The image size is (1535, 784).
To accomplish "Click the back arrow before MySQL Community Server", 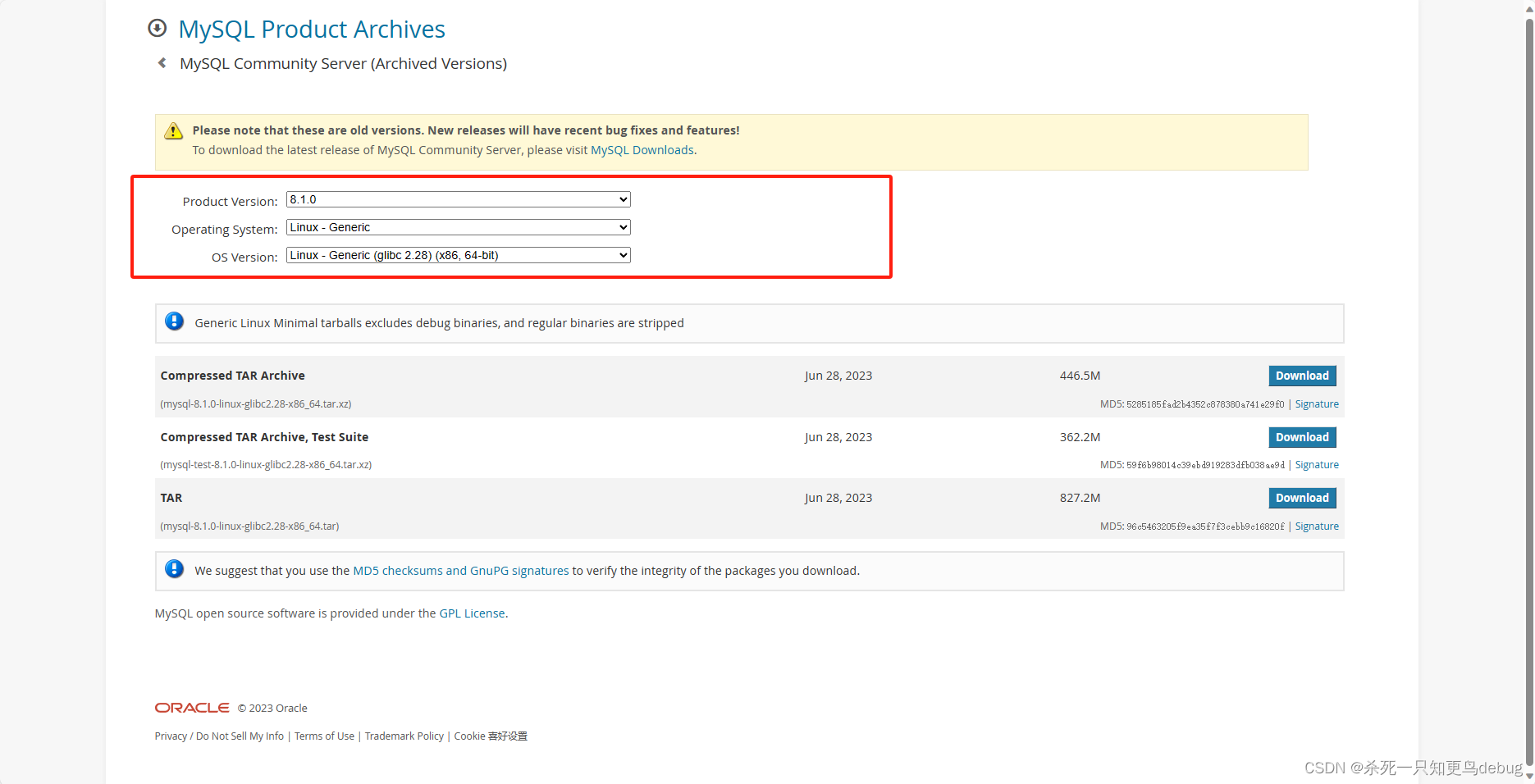I will coord(162,63).
